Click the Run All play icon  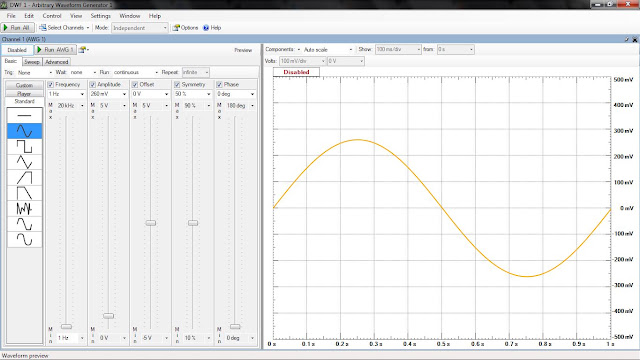tap(6, 28)
